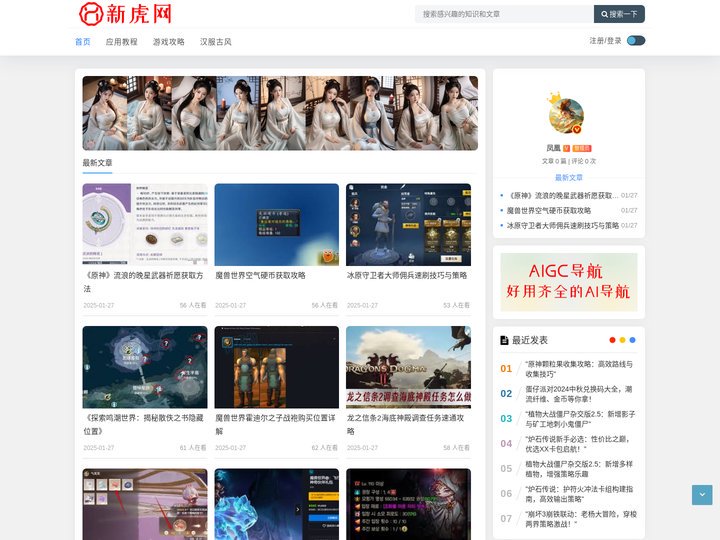Click the 冰原守卫者大师佣兵速刷技巧与策略 card title
This screenshot has width=720, height=540.
tap(407, 276)
